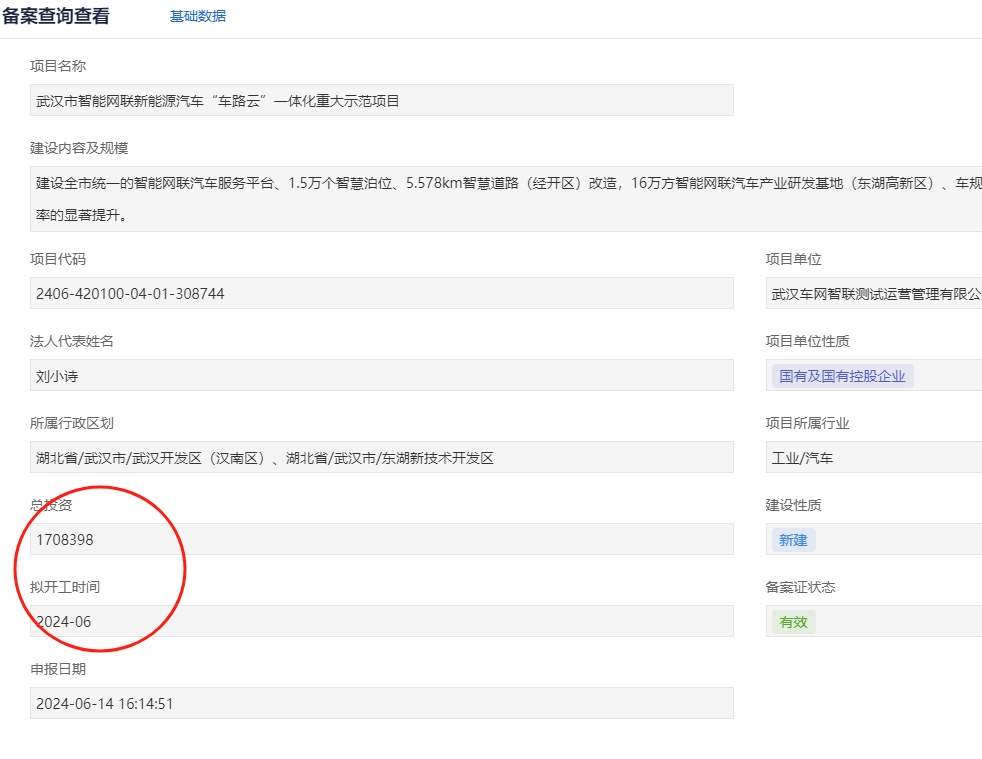982x759 pixels.
Task: Open the 基础数据 tab
Action: tap(197, 16)
